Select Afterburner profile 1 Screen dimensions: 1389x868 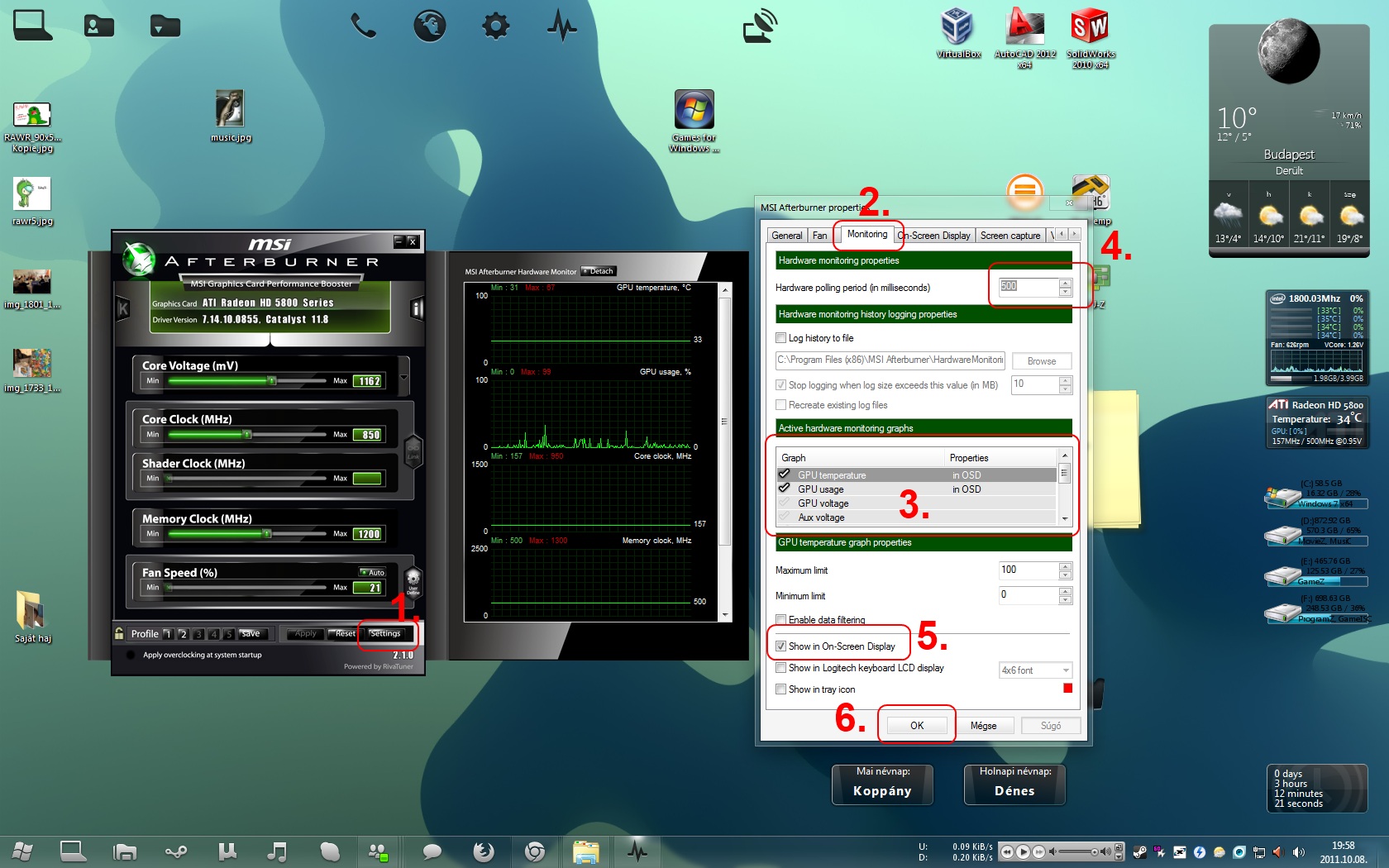coord(168,634)
